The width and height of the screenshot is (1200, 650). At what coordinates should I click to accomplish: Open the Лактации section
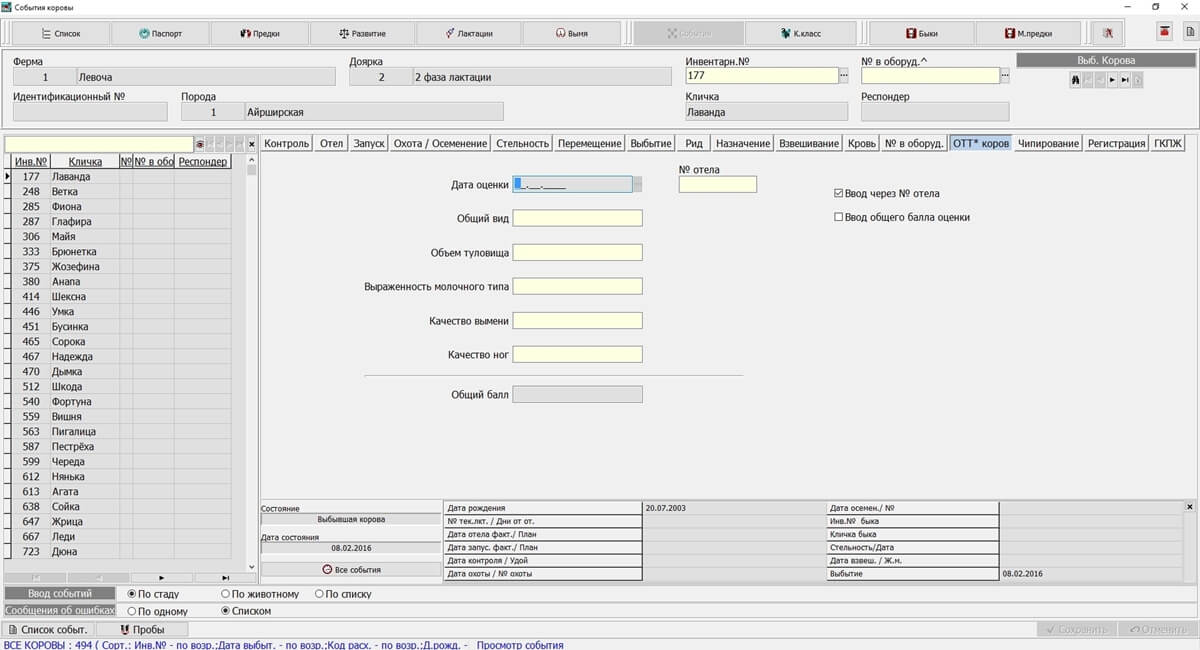468,33
